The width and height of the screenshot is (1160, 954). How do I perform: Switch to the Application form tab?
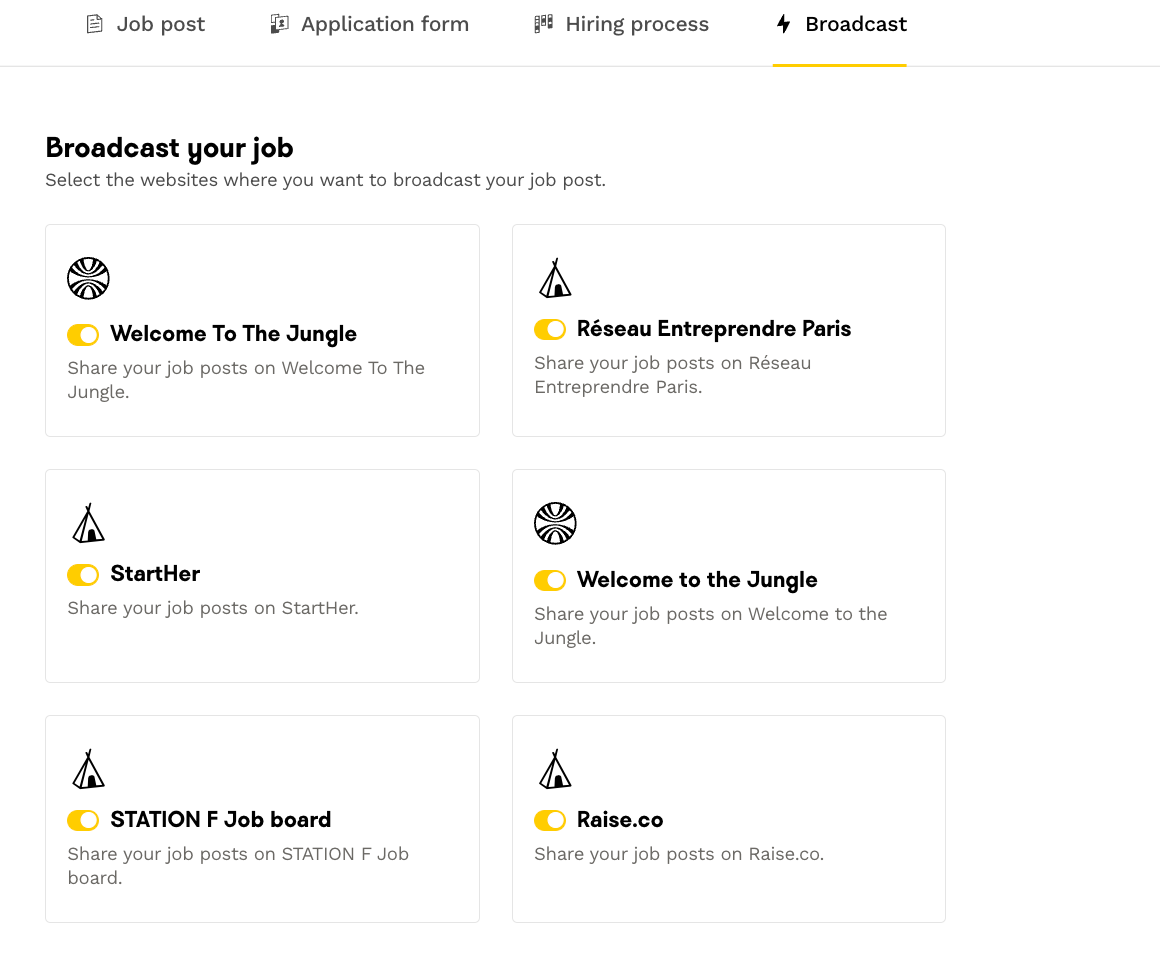pos(384,24)
